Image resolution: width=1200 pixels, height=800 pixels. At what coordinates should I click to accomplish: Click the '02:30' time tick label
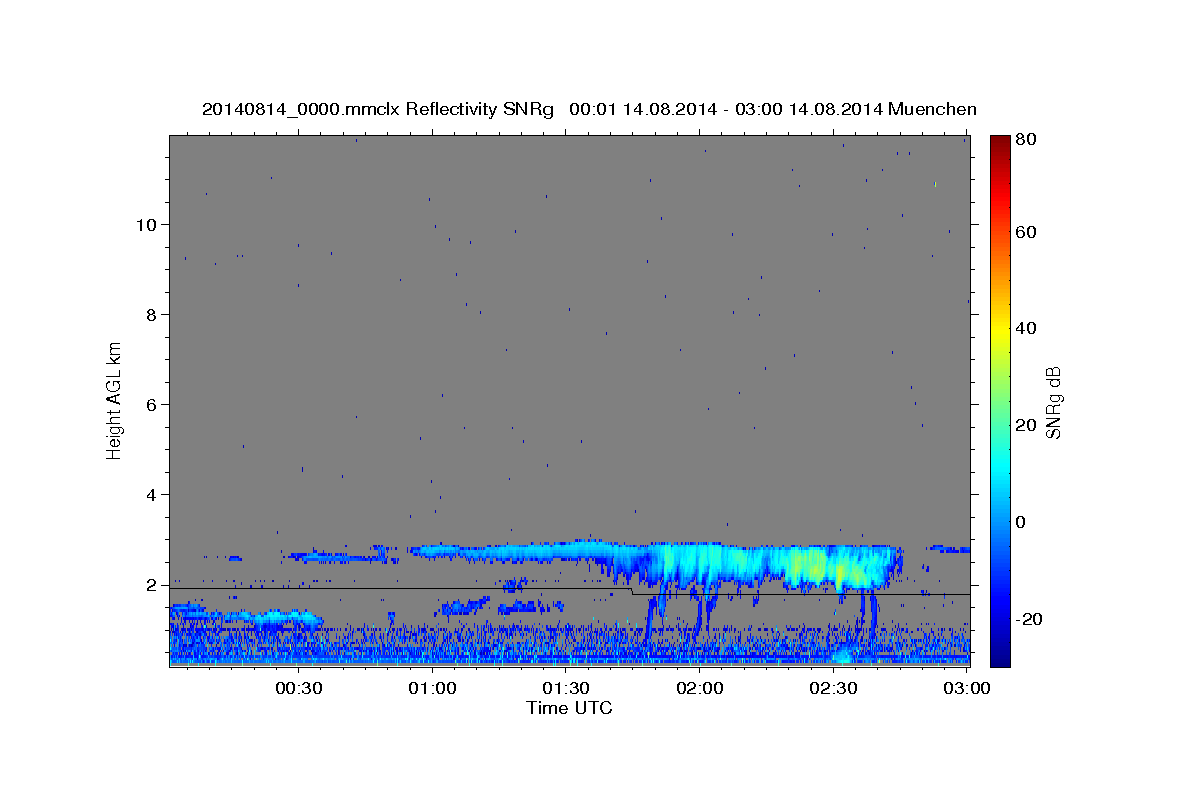pos(834,689)
